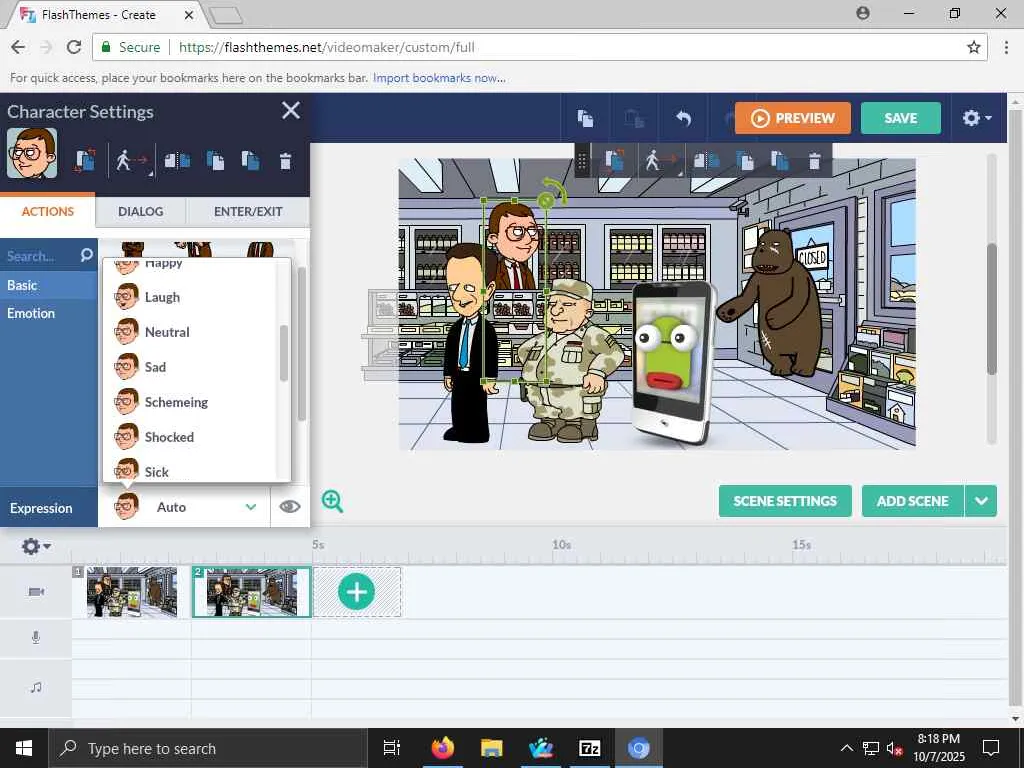Click trash delete icon in Character Settings panel
The width and height of the screenshot is (1024, 768).
pos(285,161)
